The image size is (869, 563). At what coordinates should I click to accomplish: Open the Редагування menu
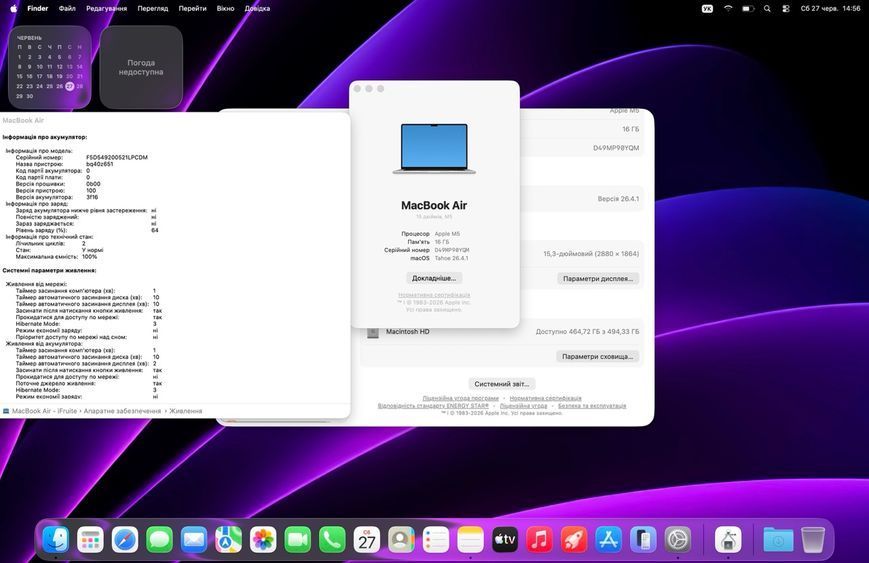106,8
